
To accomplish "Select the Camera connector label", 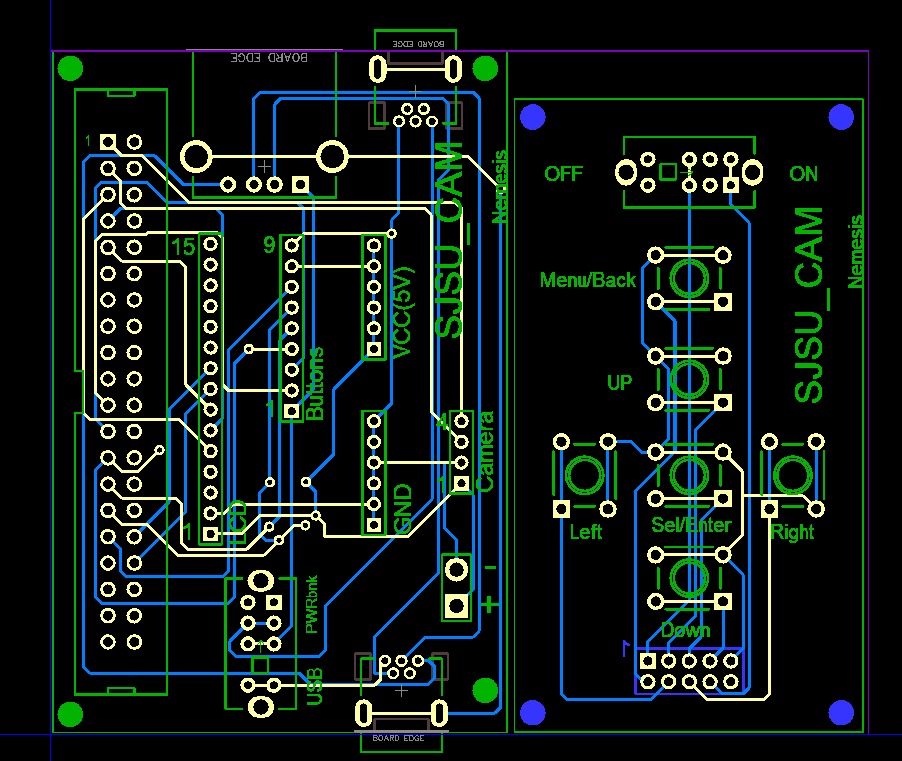I will tap(485, 452).
